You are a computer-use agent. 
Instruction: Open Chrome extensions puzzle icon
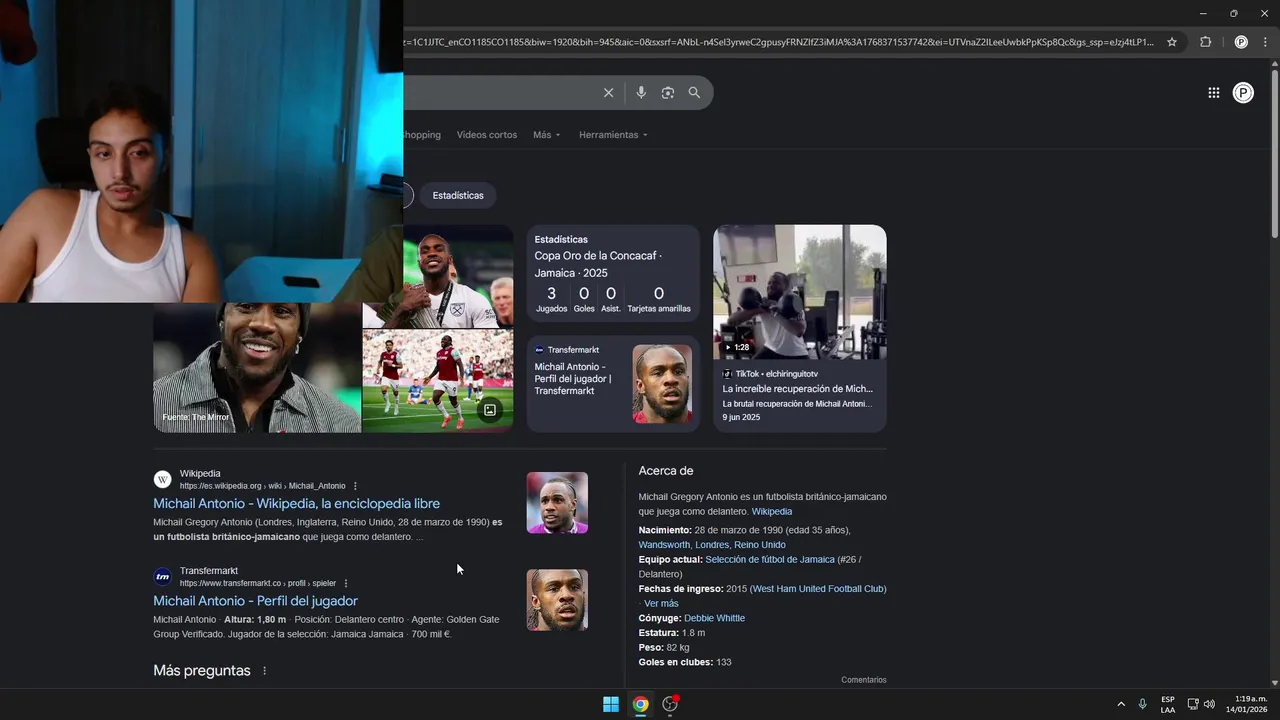(1205, 42)
